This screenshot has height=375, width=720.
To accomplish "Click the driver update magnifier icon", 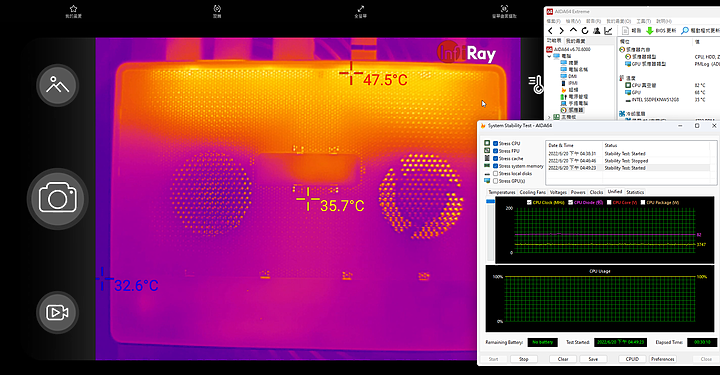I will [x=685, y=31].
